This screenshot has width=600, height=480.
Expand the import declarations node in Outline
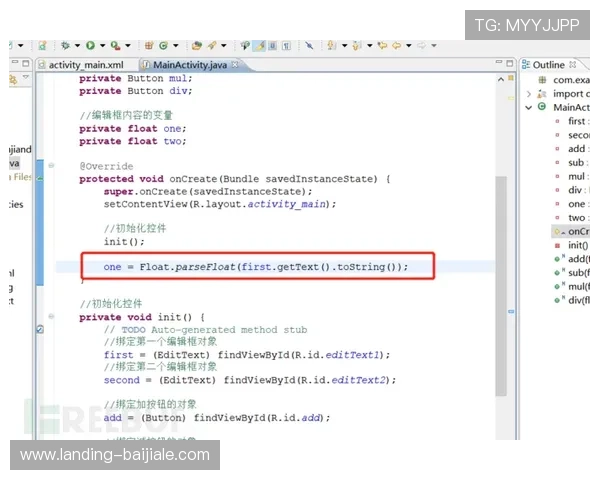coord(528,93)
